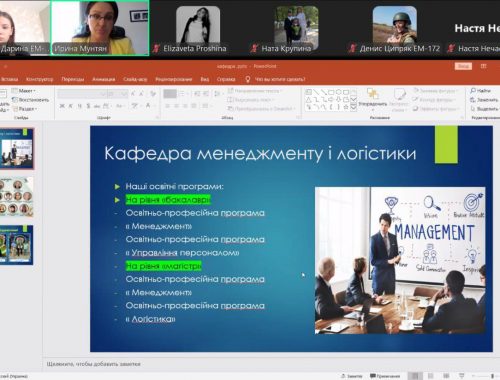
Task: Toggle the Примечания comments pane button
Action: pos(385,376)
